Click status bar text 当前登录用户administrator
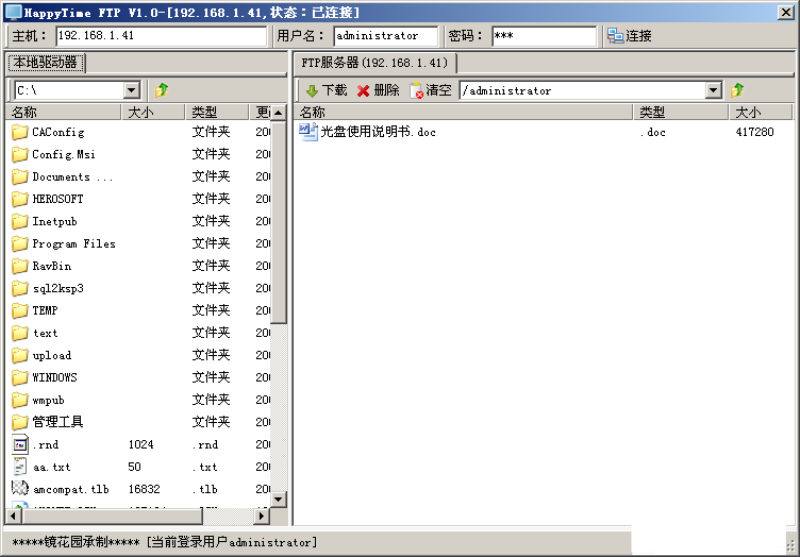Viewport: 800px width, 557px height. pos(232,542)
